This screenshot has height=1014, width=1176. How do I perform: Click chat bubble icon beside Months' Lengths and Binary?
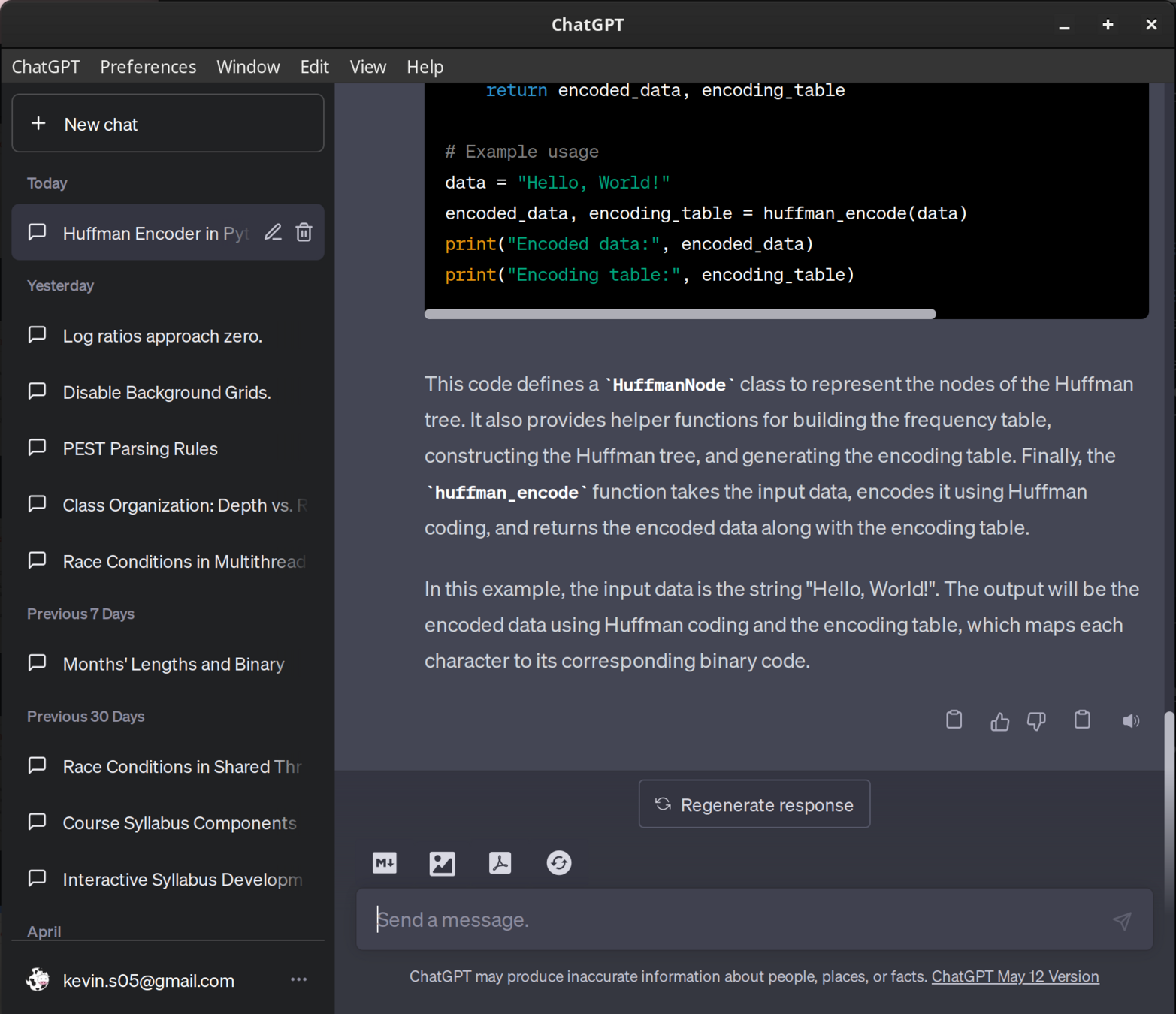(x=37, y=663)
